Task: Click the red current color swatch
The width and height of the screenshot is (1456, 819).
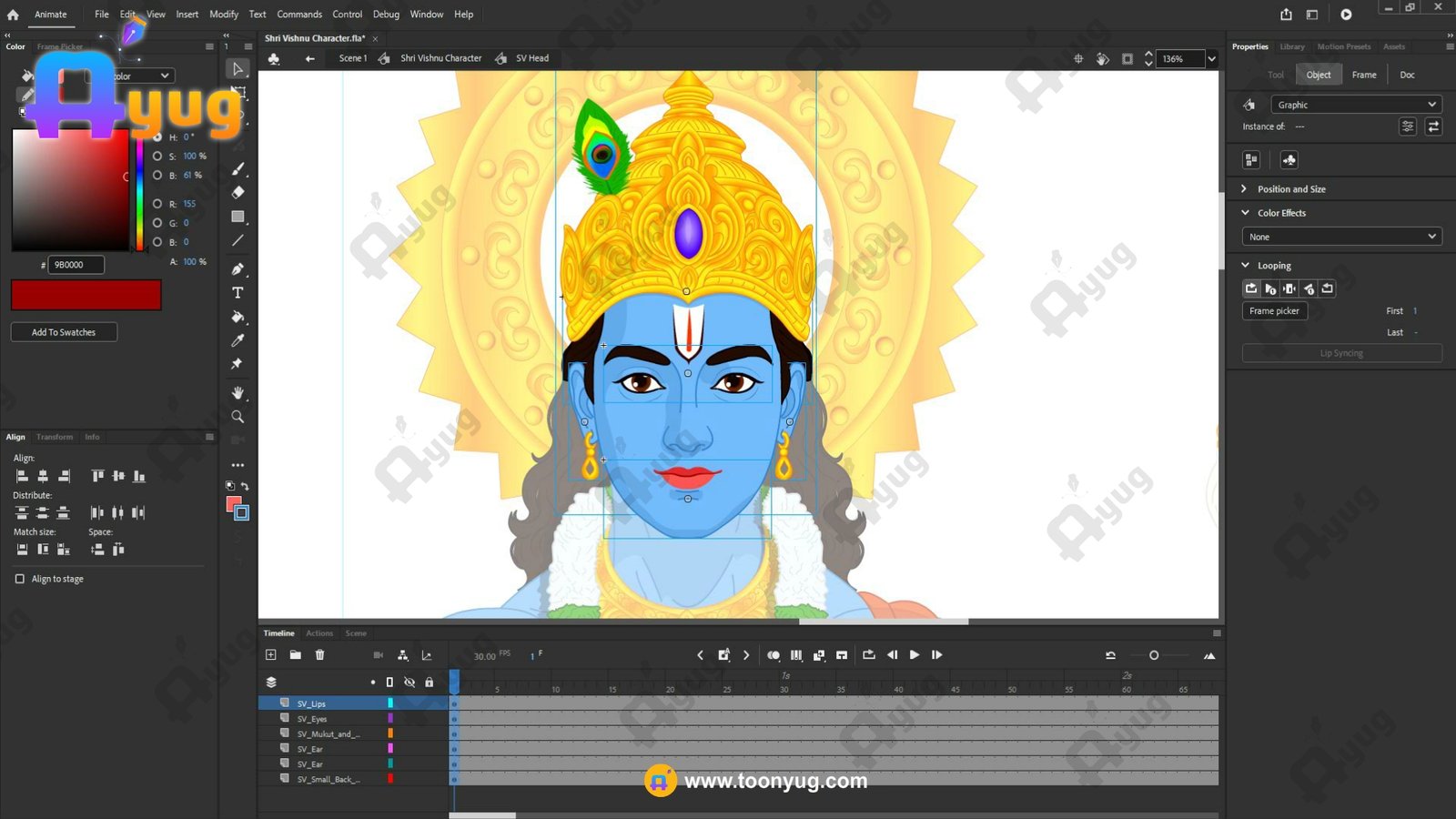Action: click(86, 295)
